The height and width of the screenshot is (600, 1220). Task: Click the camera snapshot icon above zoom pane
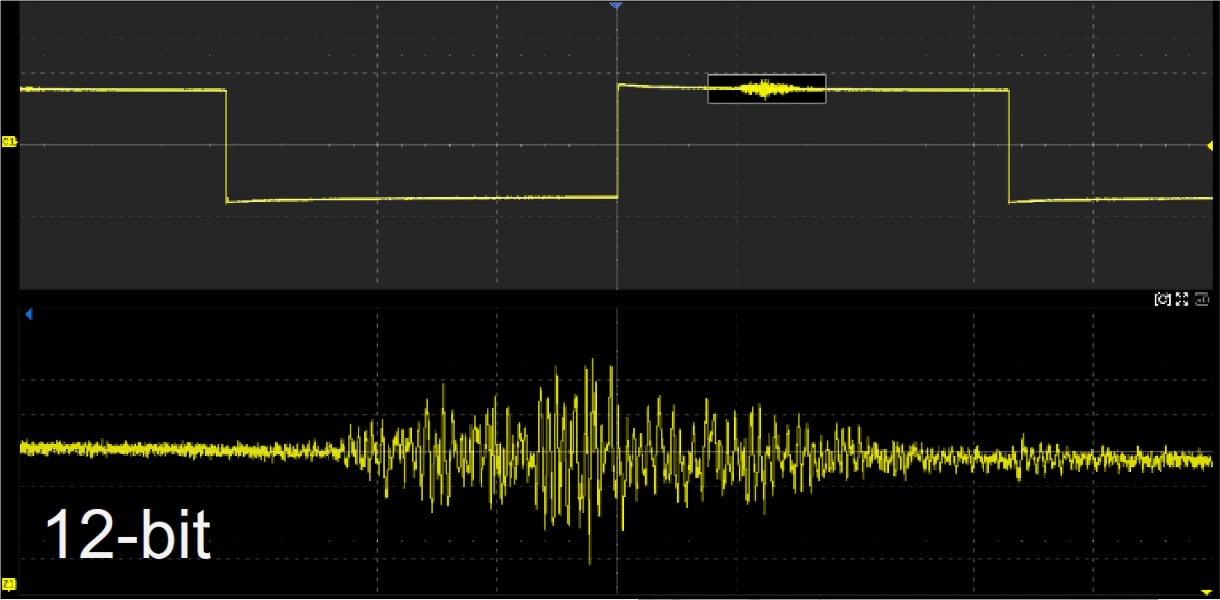(1162, 299)
